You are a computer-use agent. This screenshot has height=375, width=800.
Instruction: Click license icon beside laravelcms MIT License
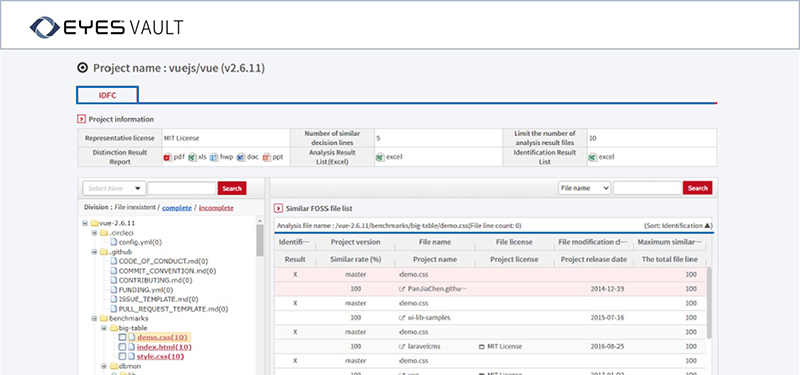pyautogui.click(x=481, y=346)
